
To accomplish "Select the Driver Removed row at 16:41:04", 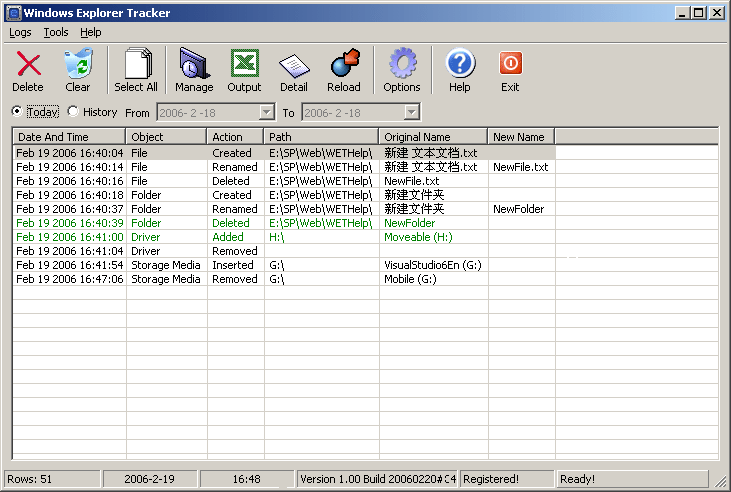I will (284, 251).
